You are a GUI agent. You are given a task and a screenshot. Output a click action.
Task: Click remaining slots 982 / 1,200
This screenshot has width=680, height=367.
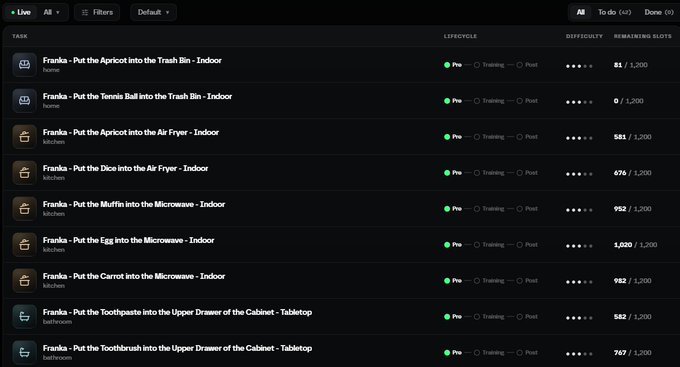pyautogui.click(x=632, y=281)
